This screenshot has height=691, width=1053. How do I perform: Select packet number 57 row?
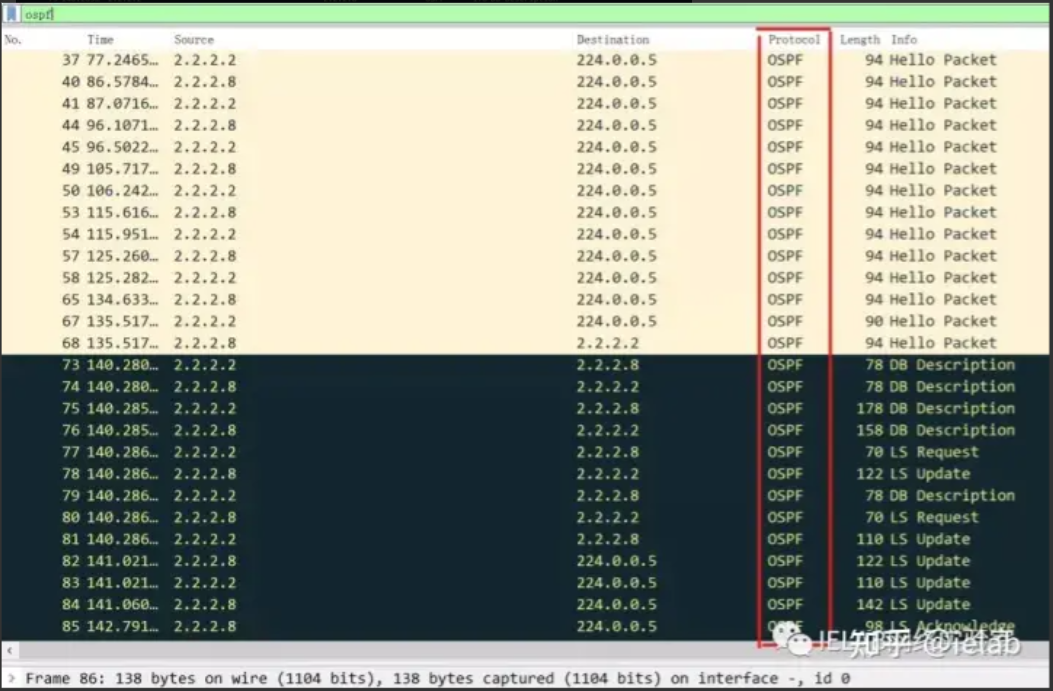(525, 256)
